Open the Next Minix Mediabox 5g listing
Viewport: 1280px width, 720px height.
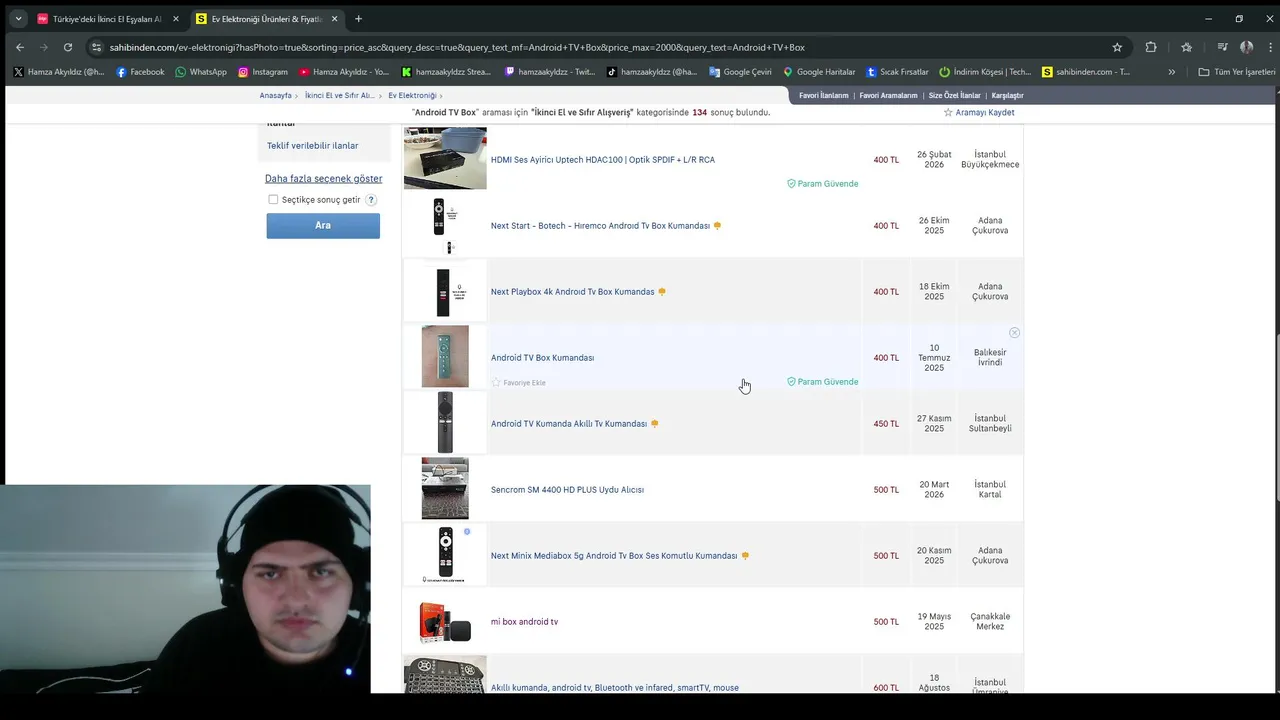[613, 556]
